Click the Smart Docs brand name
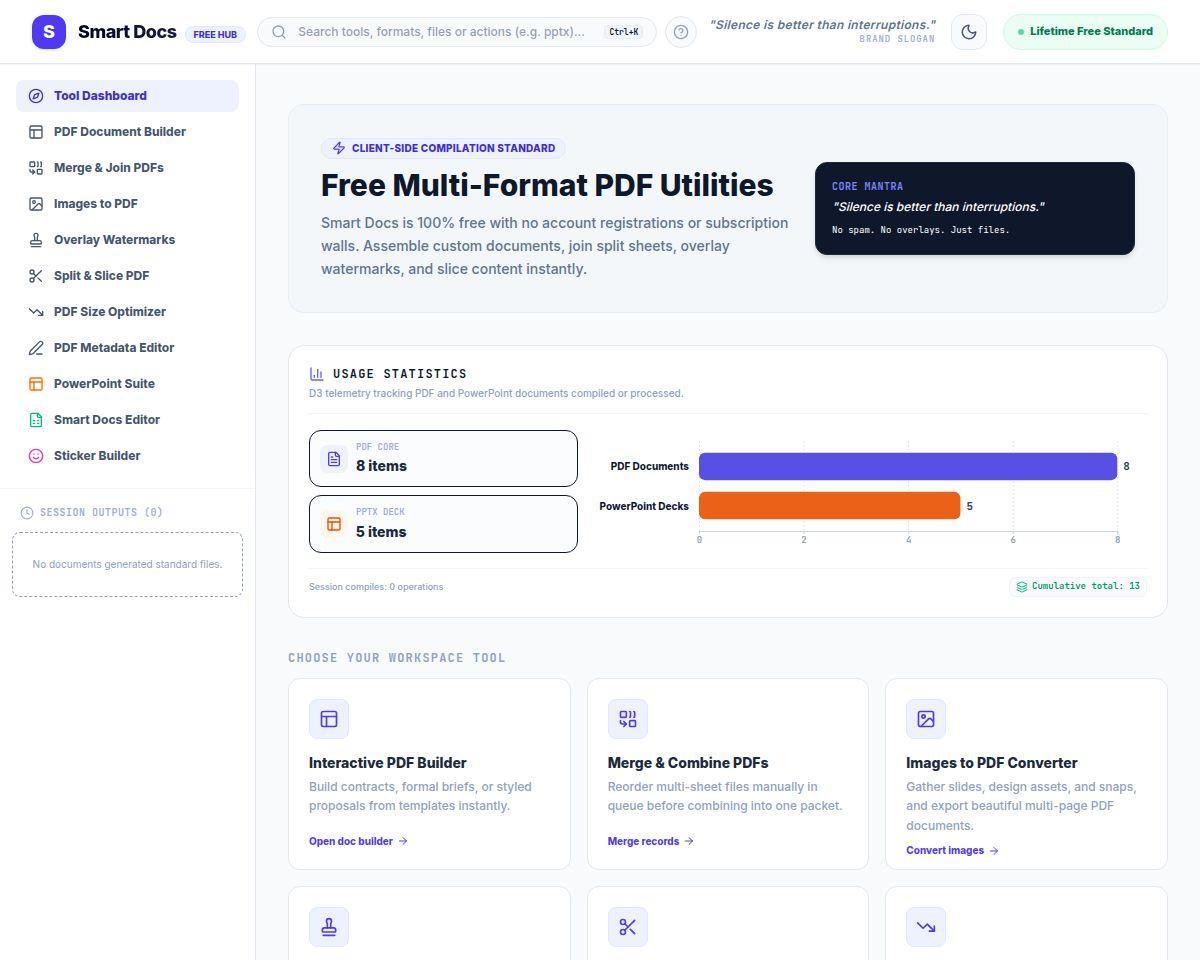 [127, 32]
